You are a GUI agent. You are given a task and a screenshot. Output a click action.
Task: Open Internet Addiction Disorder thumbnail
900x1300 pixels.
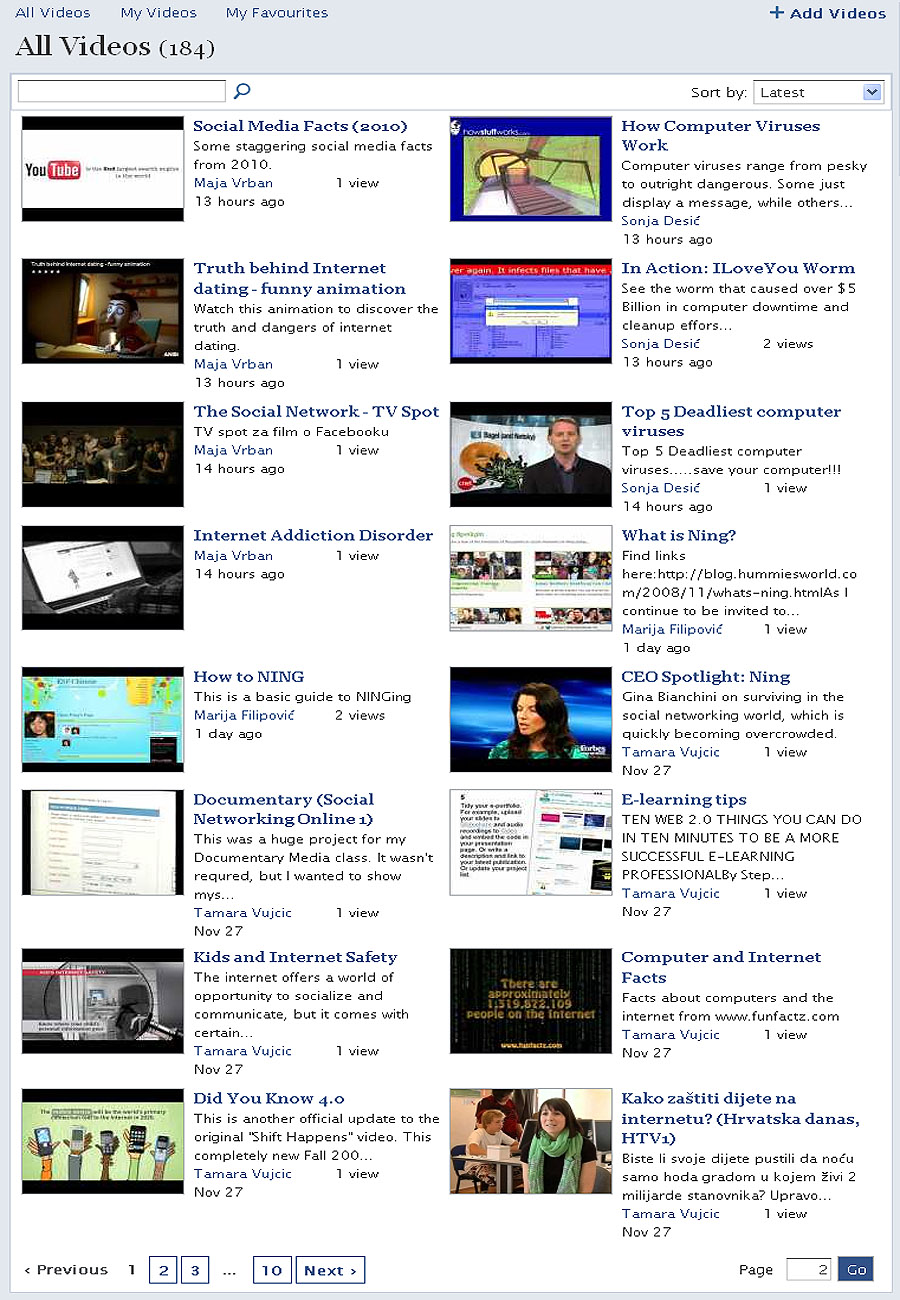[x=103, y=578]
